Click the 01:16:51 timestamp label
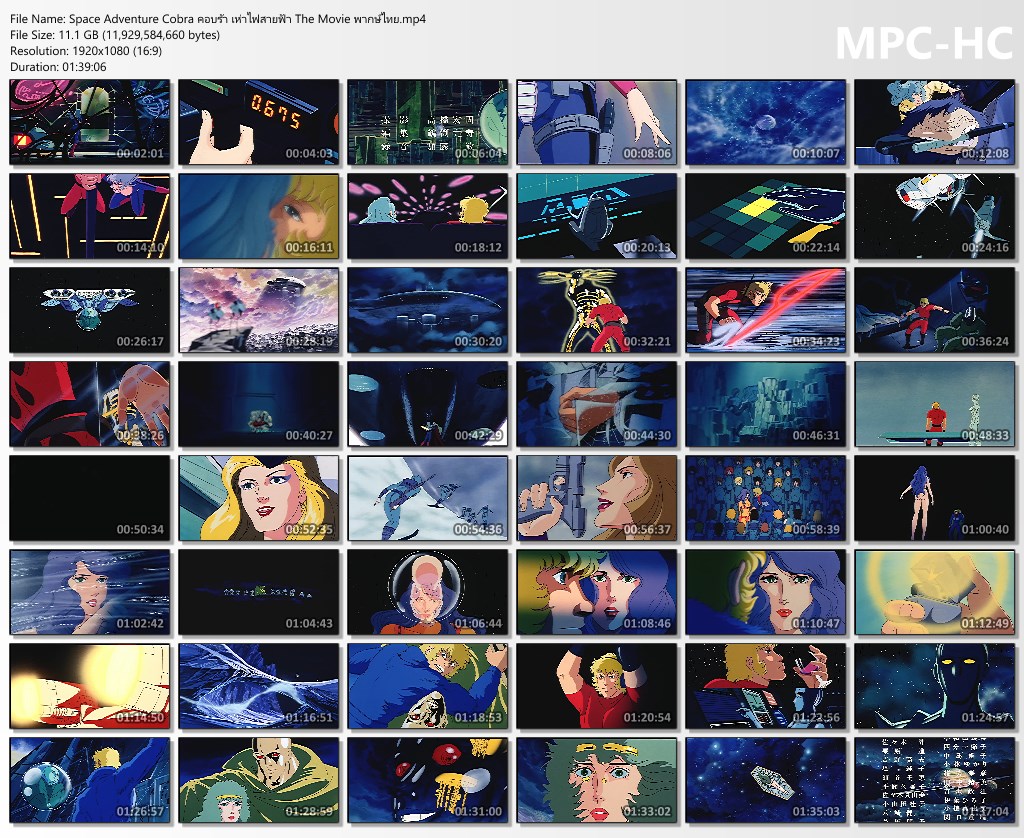This screenshot has height=838, width=1024. (309, 718)
